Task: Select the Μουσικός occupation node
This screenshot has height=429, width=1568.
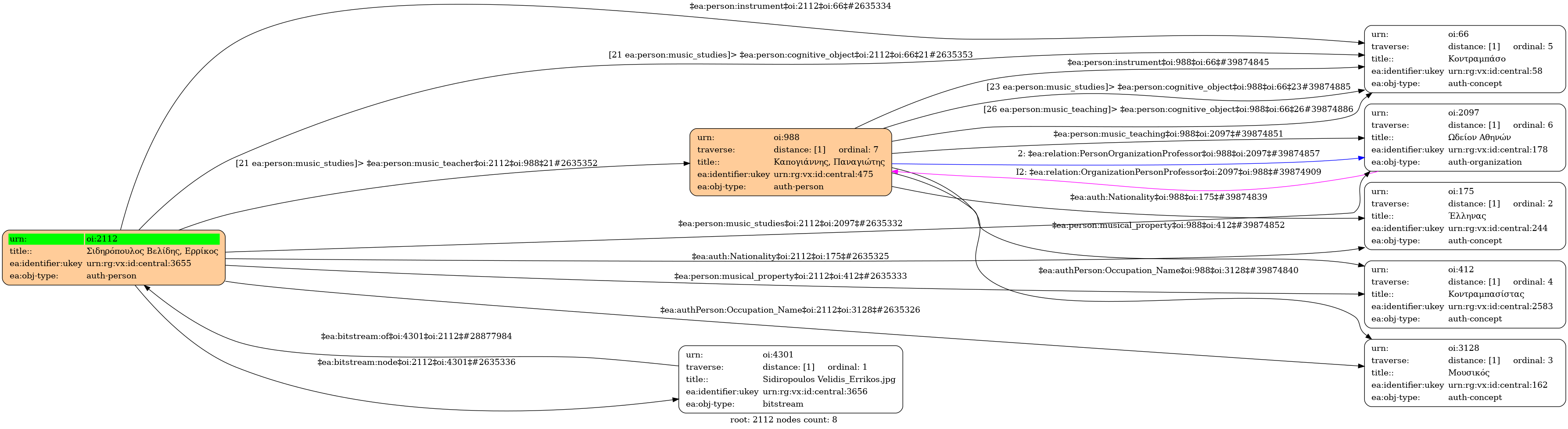Action: coord(1464,373)
